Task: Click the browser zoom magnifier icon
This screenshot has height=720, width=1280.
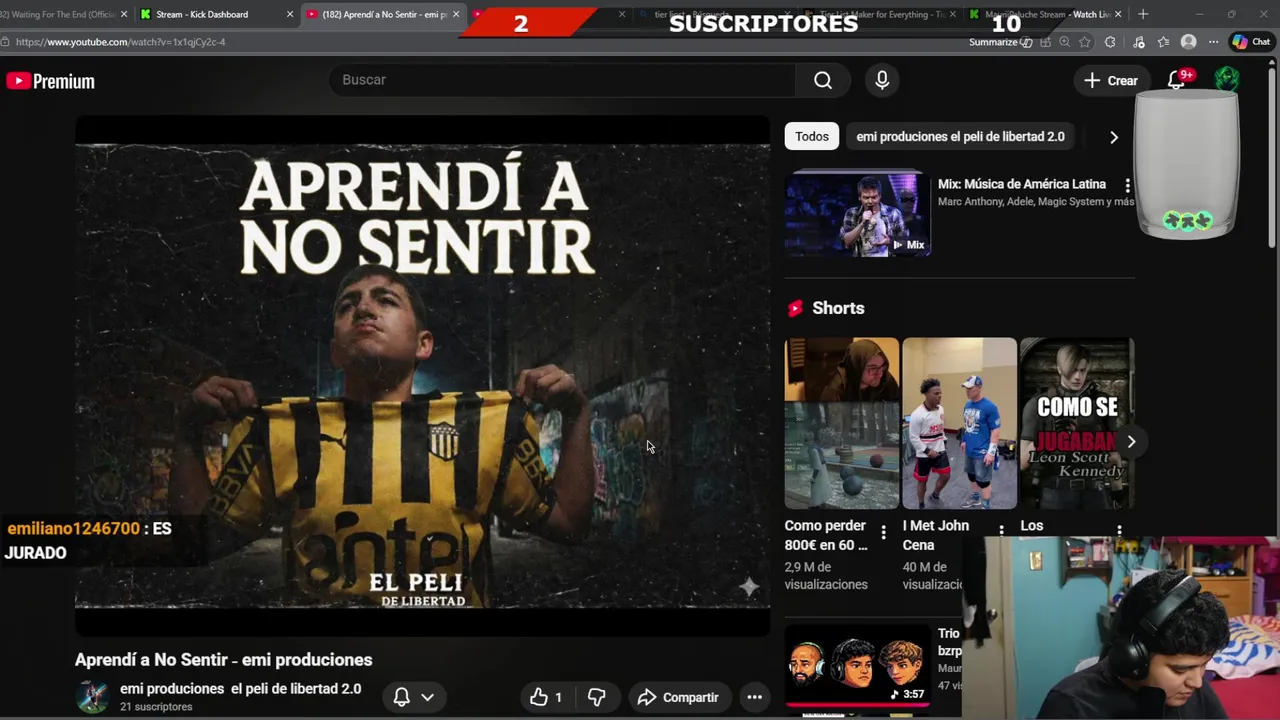Action: point(1064,42)
